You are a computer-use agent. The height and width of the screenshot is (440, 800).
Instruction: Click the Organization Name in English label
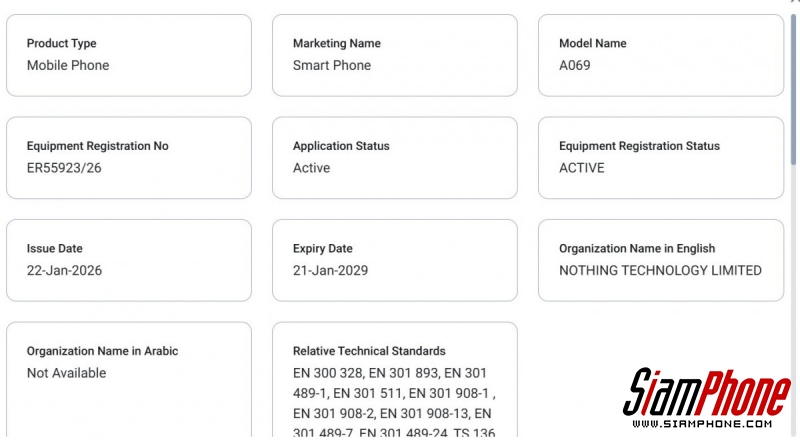coord(637,249)
